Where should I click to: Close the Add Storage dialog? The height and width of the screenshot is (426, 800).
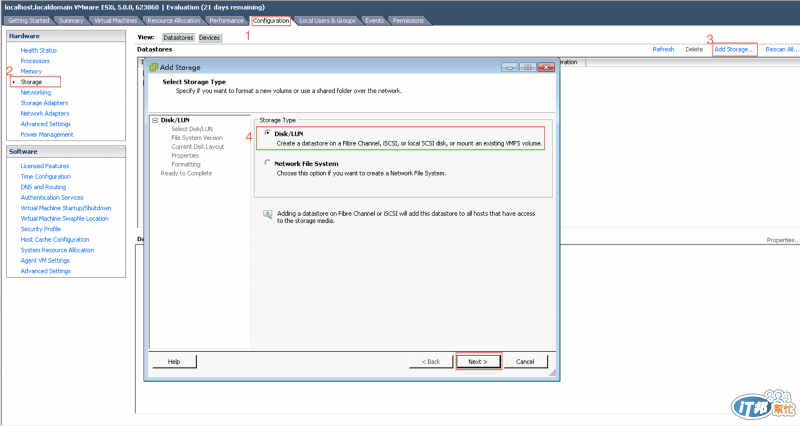point(546,67)
